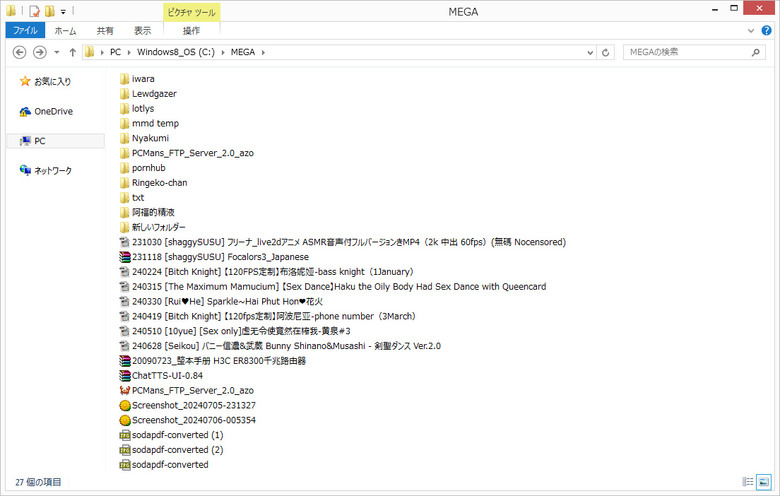Expand the ribbon chevron
This screenshot has width=780, height=496.
751,31
